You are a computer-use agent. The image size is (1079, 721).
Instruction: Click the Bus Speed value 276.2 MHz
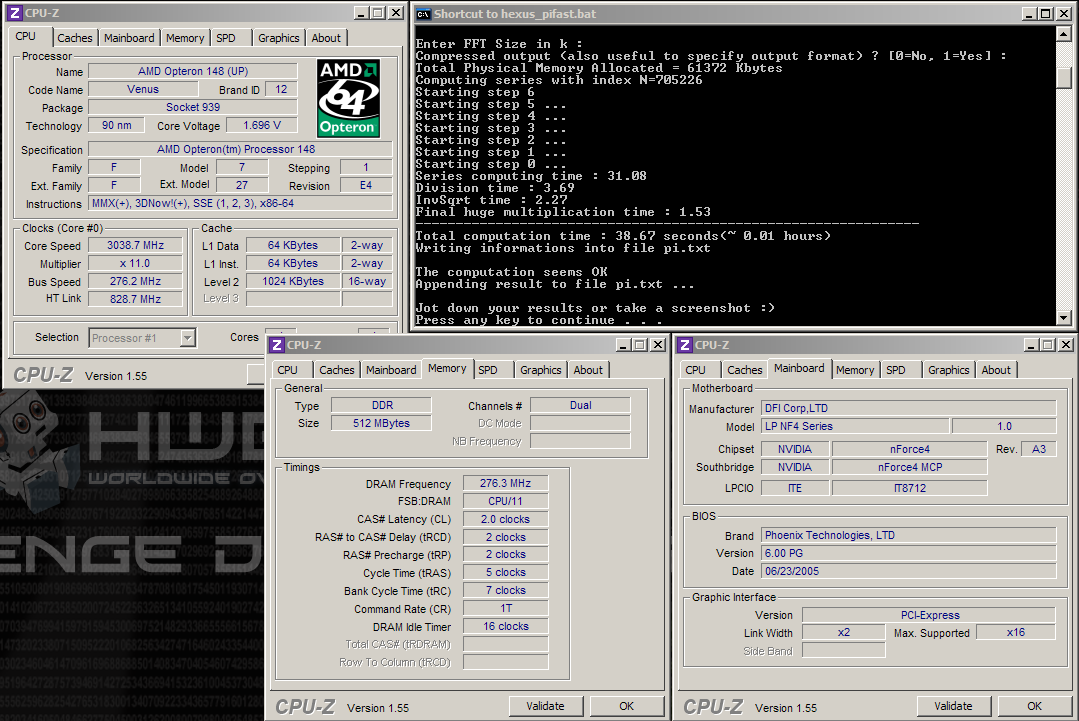point(136,281)
